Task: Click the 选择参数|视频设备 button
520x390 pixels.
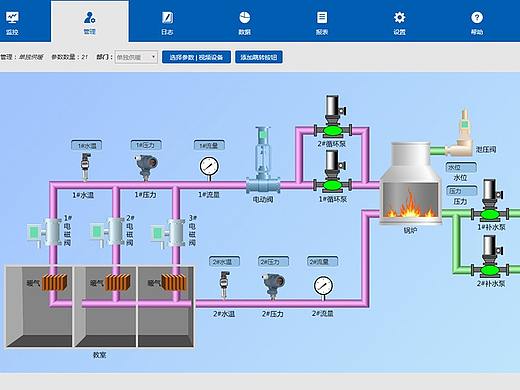Action: click(196, 57)
